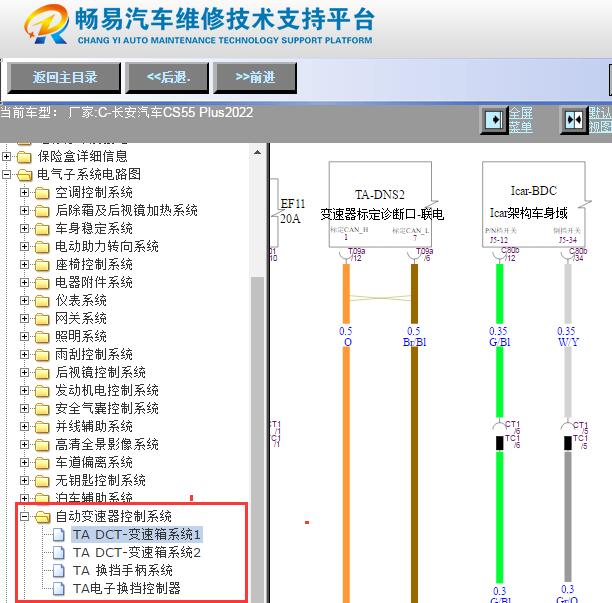Click TA DCT-变速箱系统1 document icon
The width and height of the screenshot is (612, 603).
[x=59, y=534]
